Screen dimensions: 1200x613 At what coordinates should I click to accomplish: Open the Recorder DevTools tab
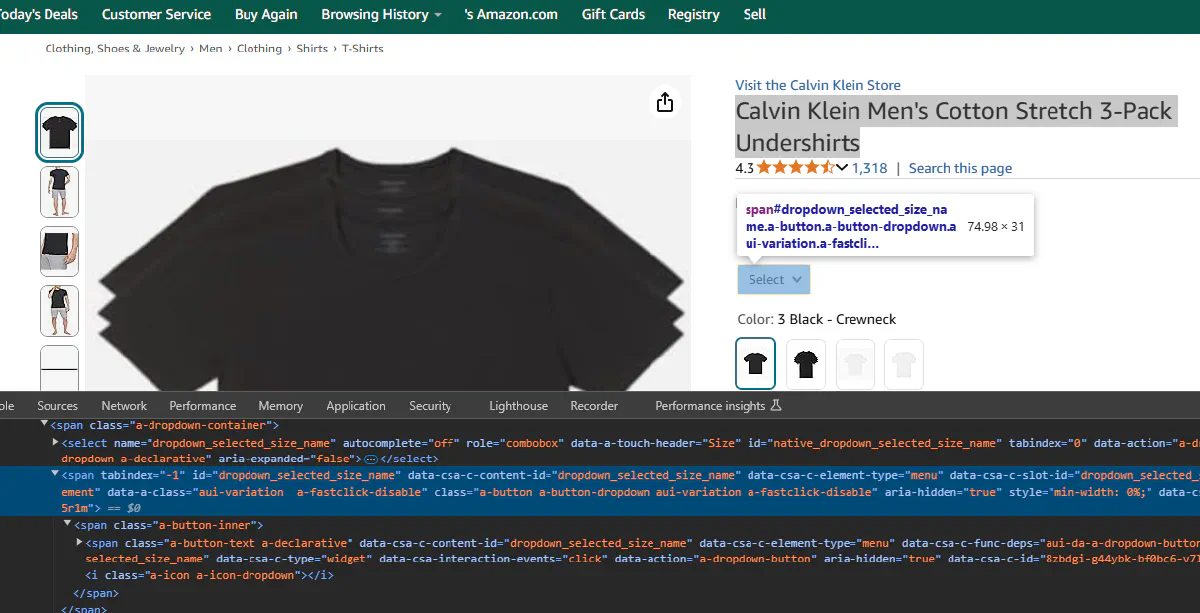594,406
